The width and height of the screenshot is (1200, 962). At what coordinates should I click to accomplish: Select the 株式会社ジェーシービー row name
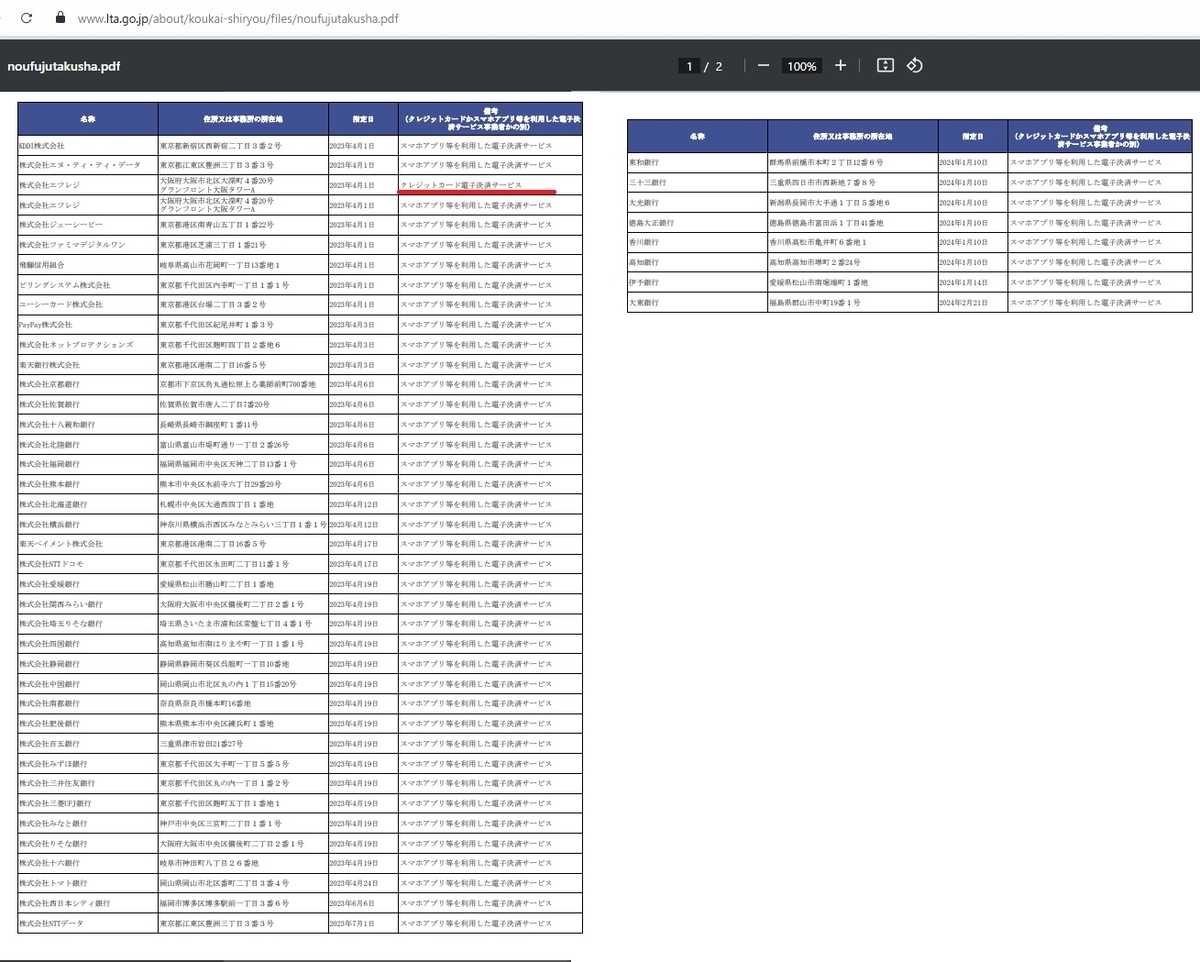[88, 225]
